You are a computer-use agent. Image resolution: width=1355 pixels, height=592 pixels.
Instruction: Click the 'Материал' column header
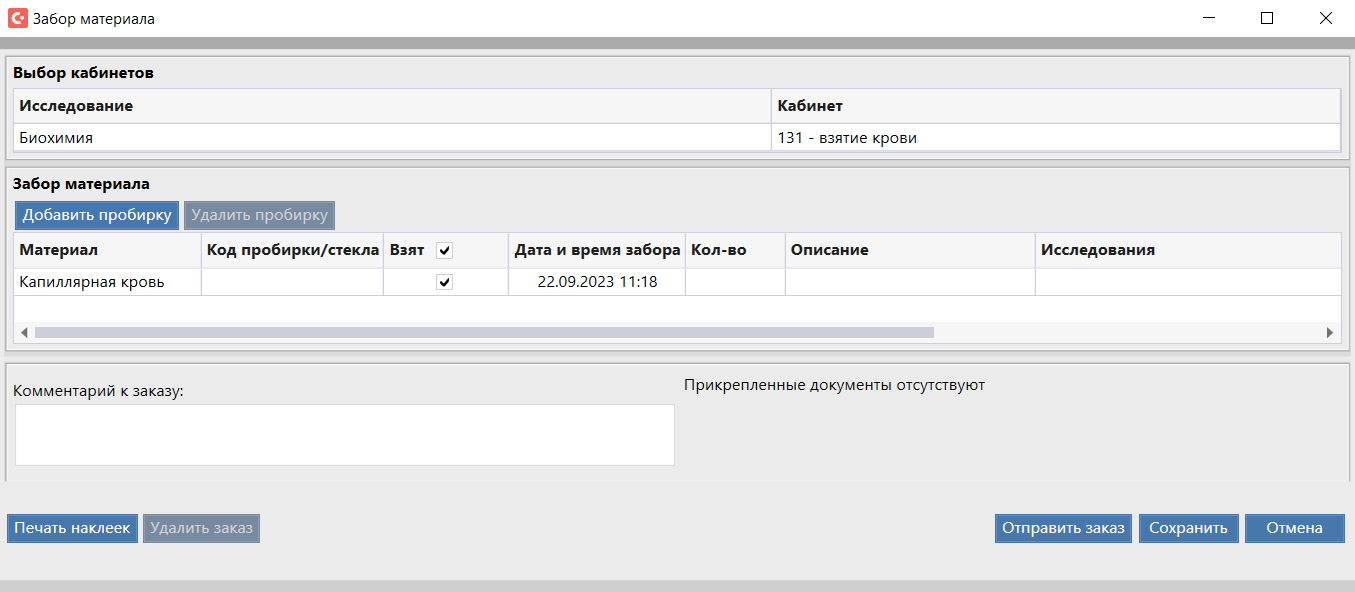point(107,250)
